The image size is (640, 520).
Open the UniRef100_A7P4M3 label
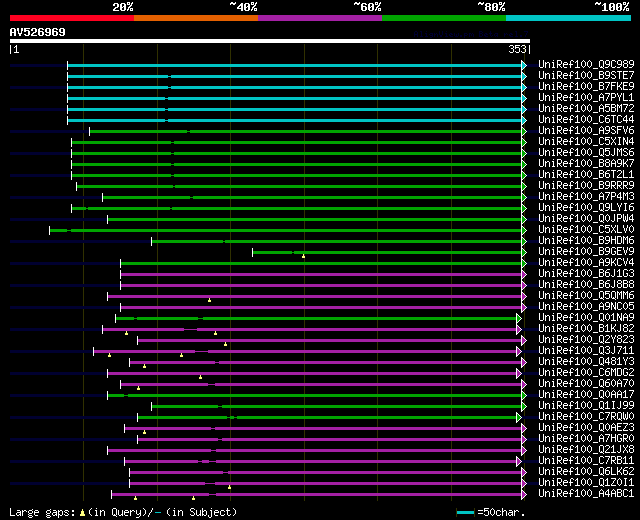tap(586, 197)
